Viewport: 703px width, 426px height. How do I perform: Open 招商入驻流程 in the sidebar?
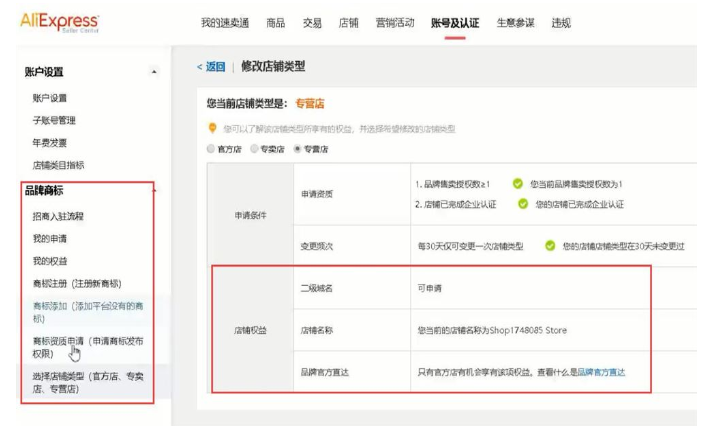click(58, 216)
